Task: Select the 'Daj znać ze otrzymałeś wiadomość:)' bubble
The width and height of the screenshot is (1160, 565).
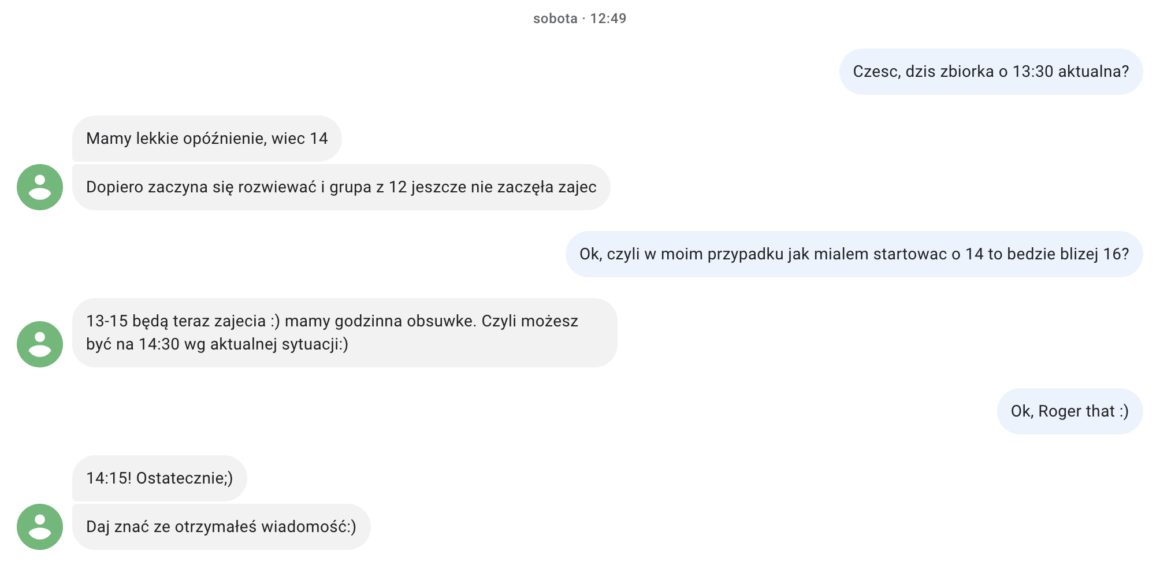Action: click(221, 527)
